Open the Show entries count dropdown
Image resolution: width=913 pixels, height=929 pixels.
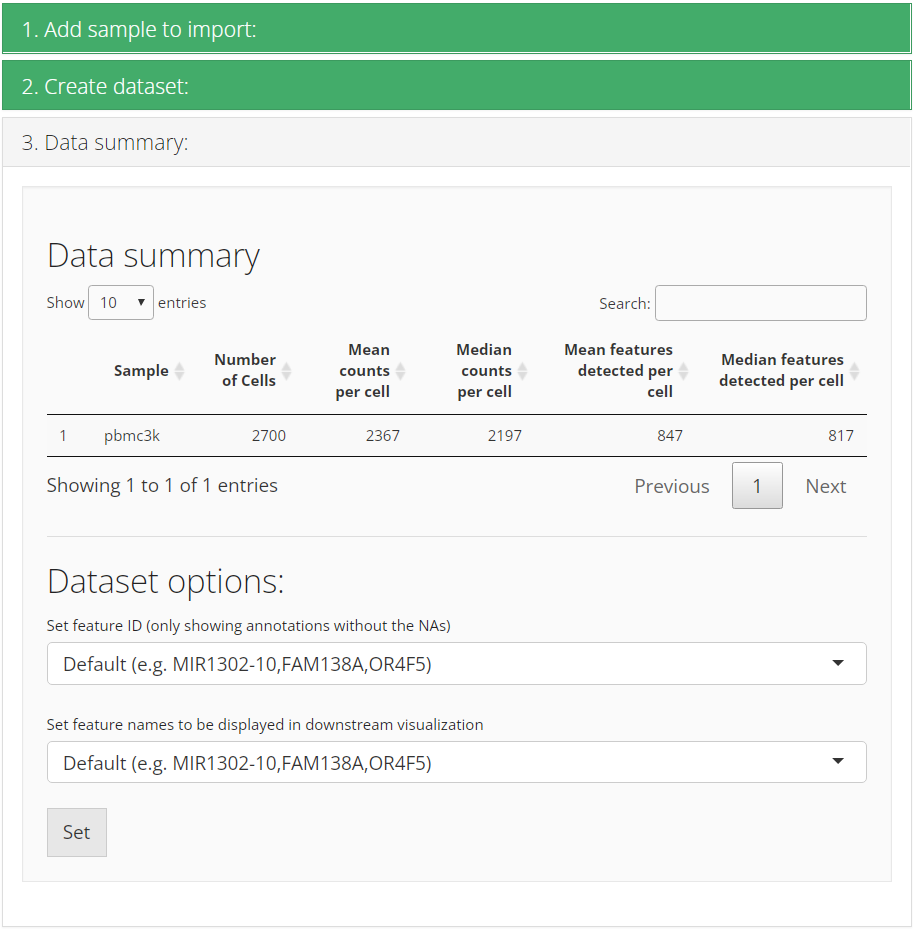121,303
